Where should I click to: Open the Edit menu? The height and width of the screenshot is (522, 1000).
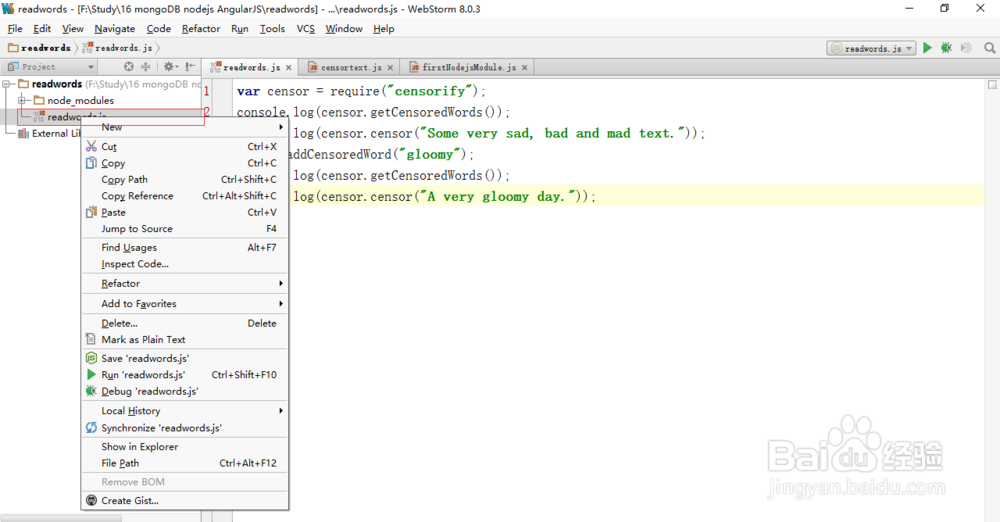pyautogui.click(x=42, y=29)
